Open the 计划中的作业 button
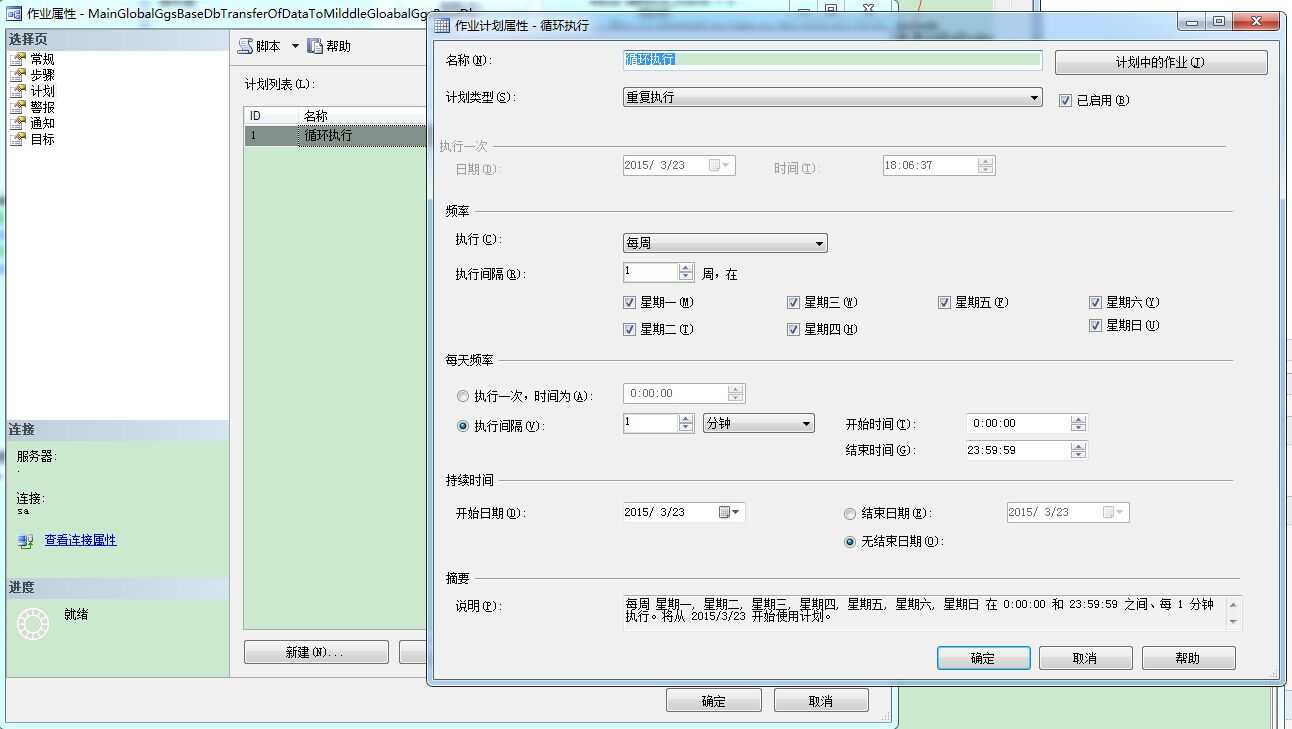 pos(1161,62)
